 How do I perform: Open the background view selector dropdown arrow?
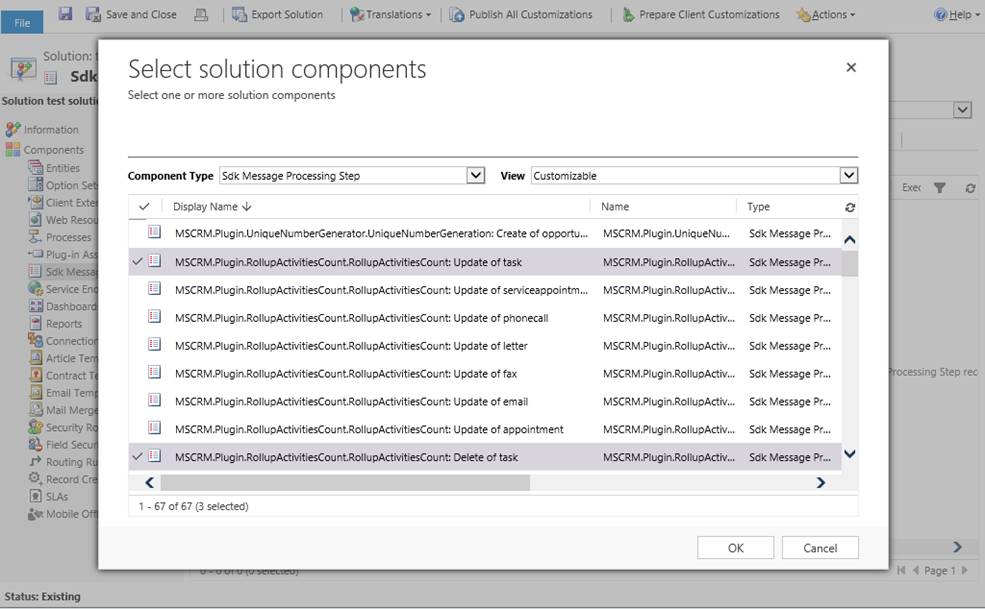point(962,110)
